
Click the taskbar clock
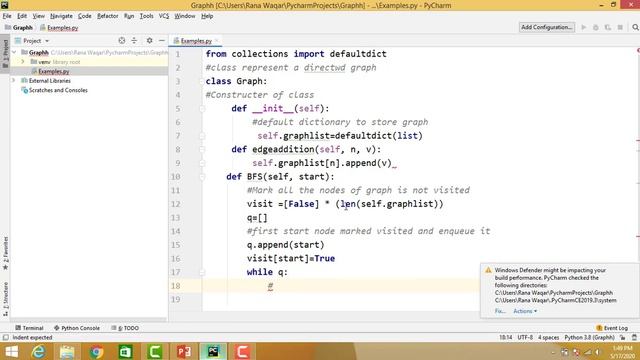point(623,352)
